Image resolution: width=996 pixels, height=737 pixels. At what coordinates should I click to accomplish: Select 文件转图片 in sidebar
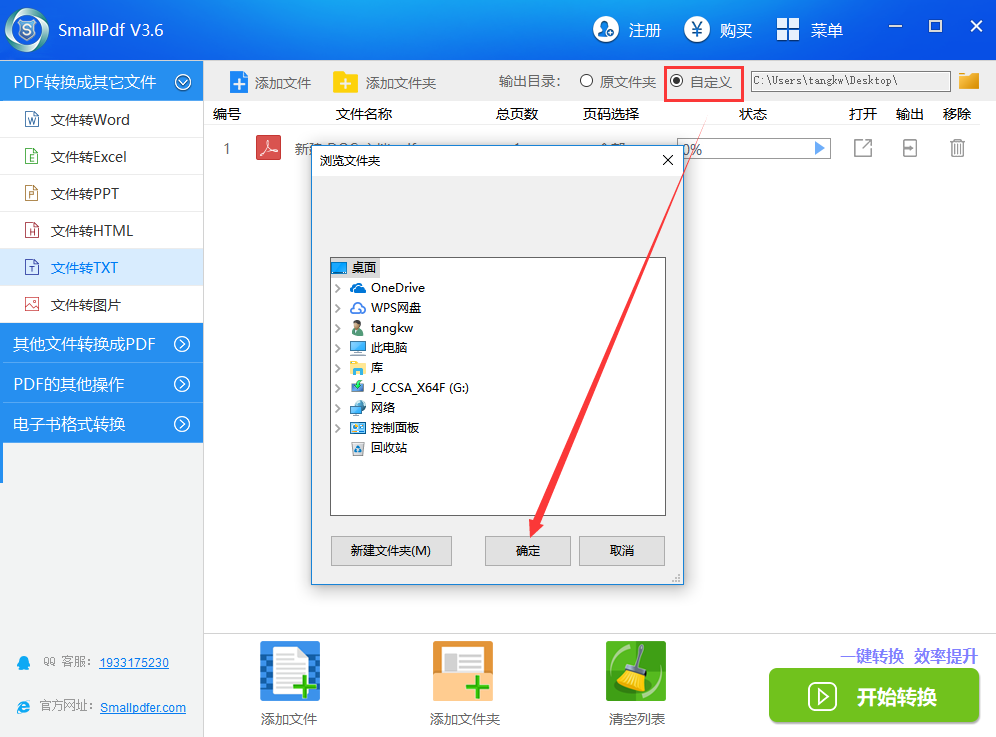pos(102,304)
